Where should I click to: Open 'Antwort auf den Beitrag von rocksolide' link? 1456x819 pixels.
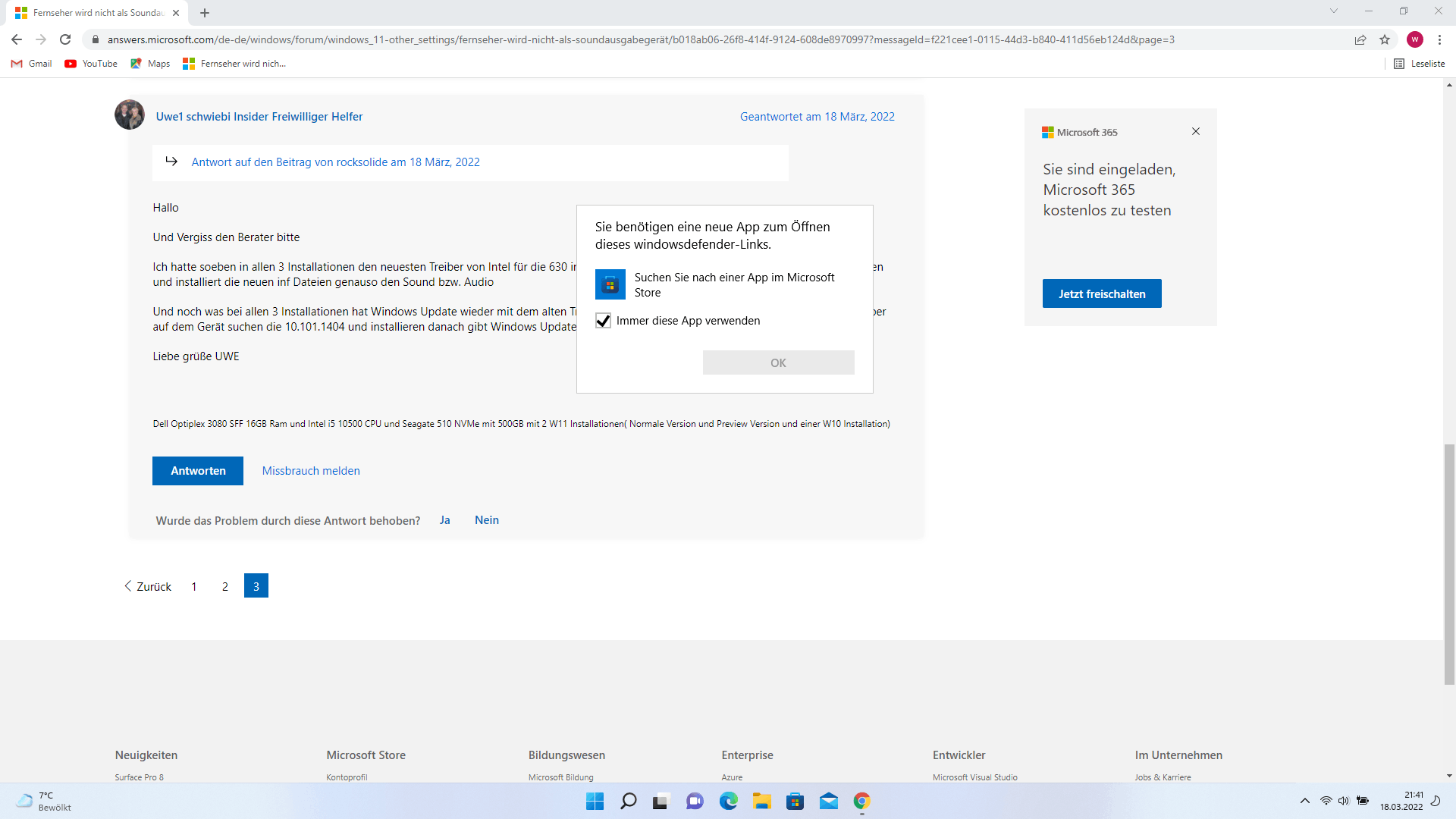pos(335,162)
